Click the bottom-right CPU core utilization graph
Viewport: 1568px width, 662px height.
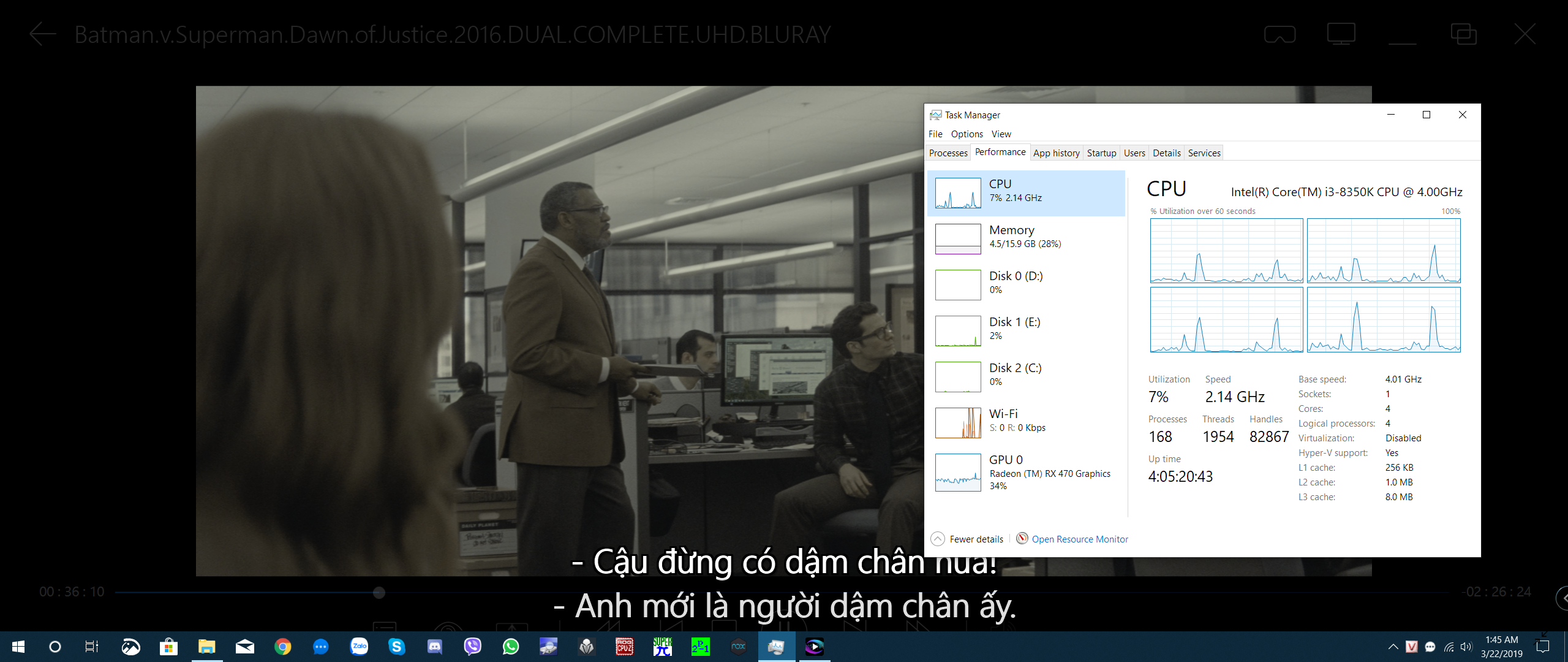[1384, 320]
